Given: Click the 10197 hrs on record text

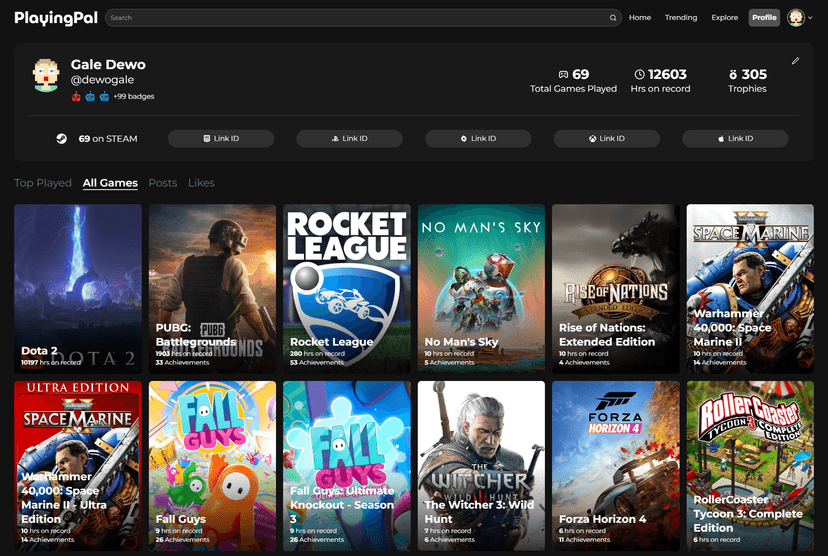Looking at the screenshot, I should pyautogui.click(x=51, y=362).
